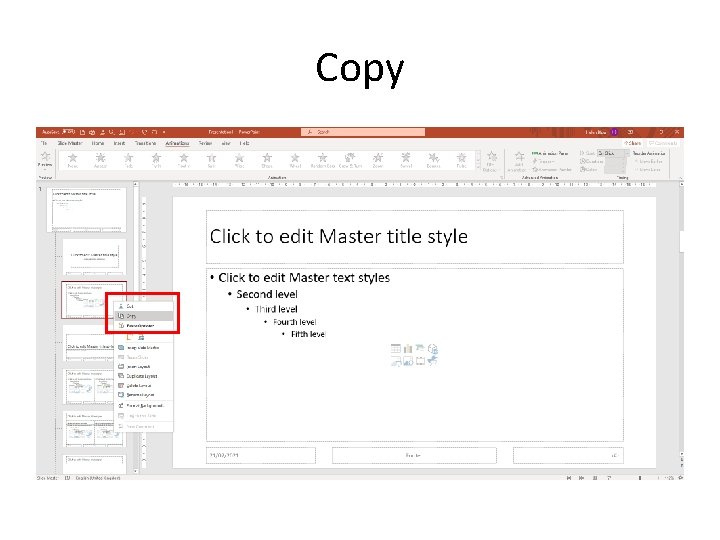Click the Animation Painter button
720x540 pixels.
552,169
